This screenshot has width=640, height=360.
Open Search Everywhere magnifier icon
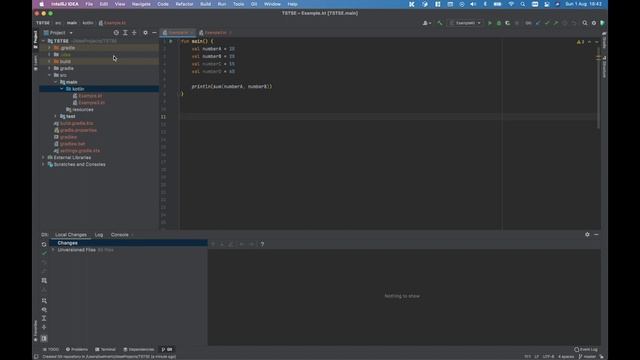pyautogui.click(x=585, y=23)
